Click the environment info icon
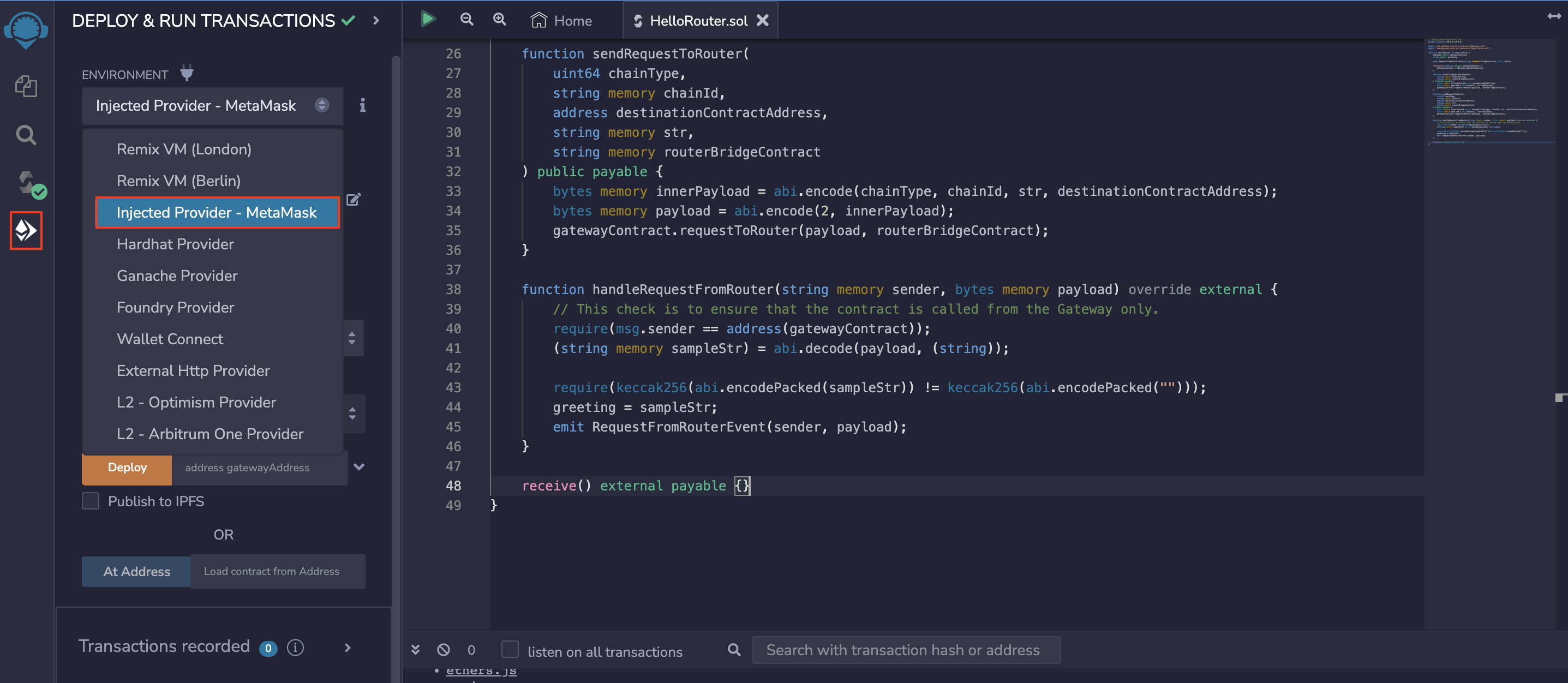The image size is (1568, 683). point(362,105)
